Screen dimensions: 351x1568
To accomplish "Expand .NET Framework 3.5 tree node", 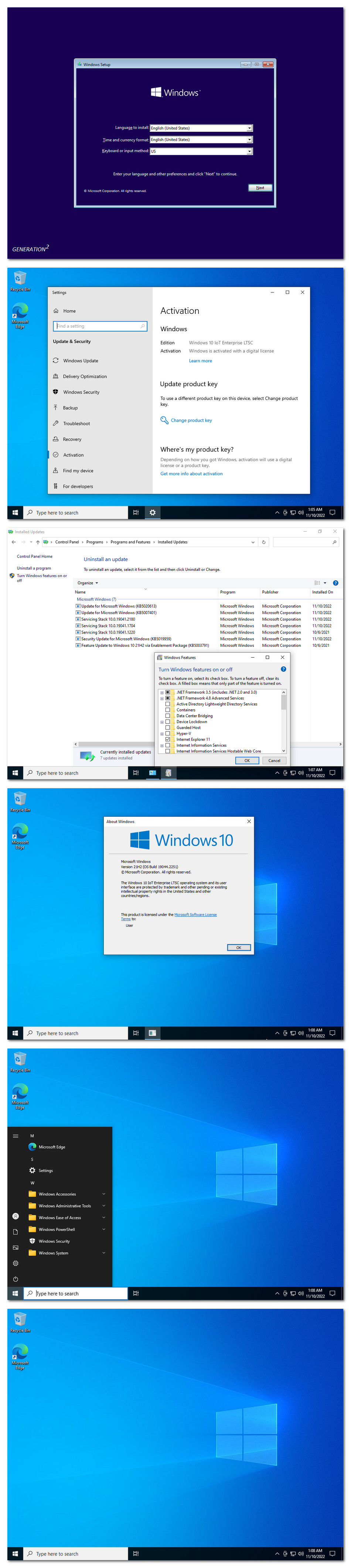I will 162,692.
